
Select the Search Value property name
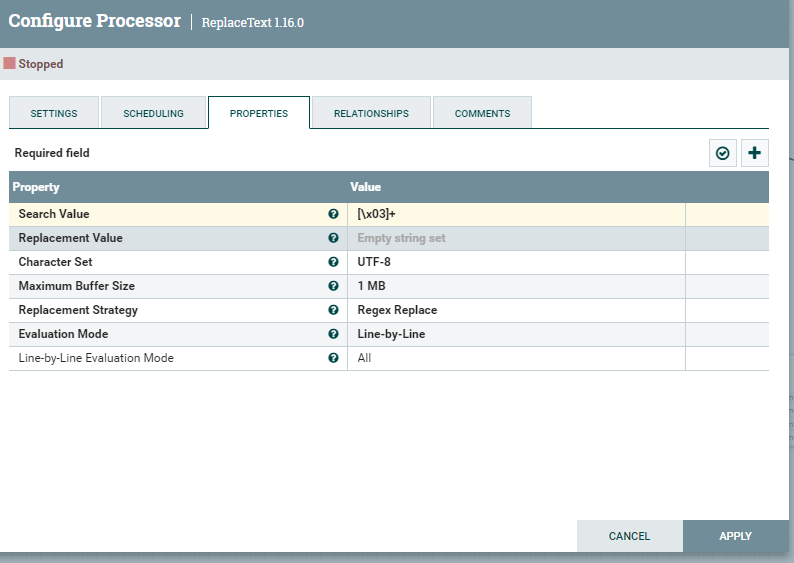point(54,214)
